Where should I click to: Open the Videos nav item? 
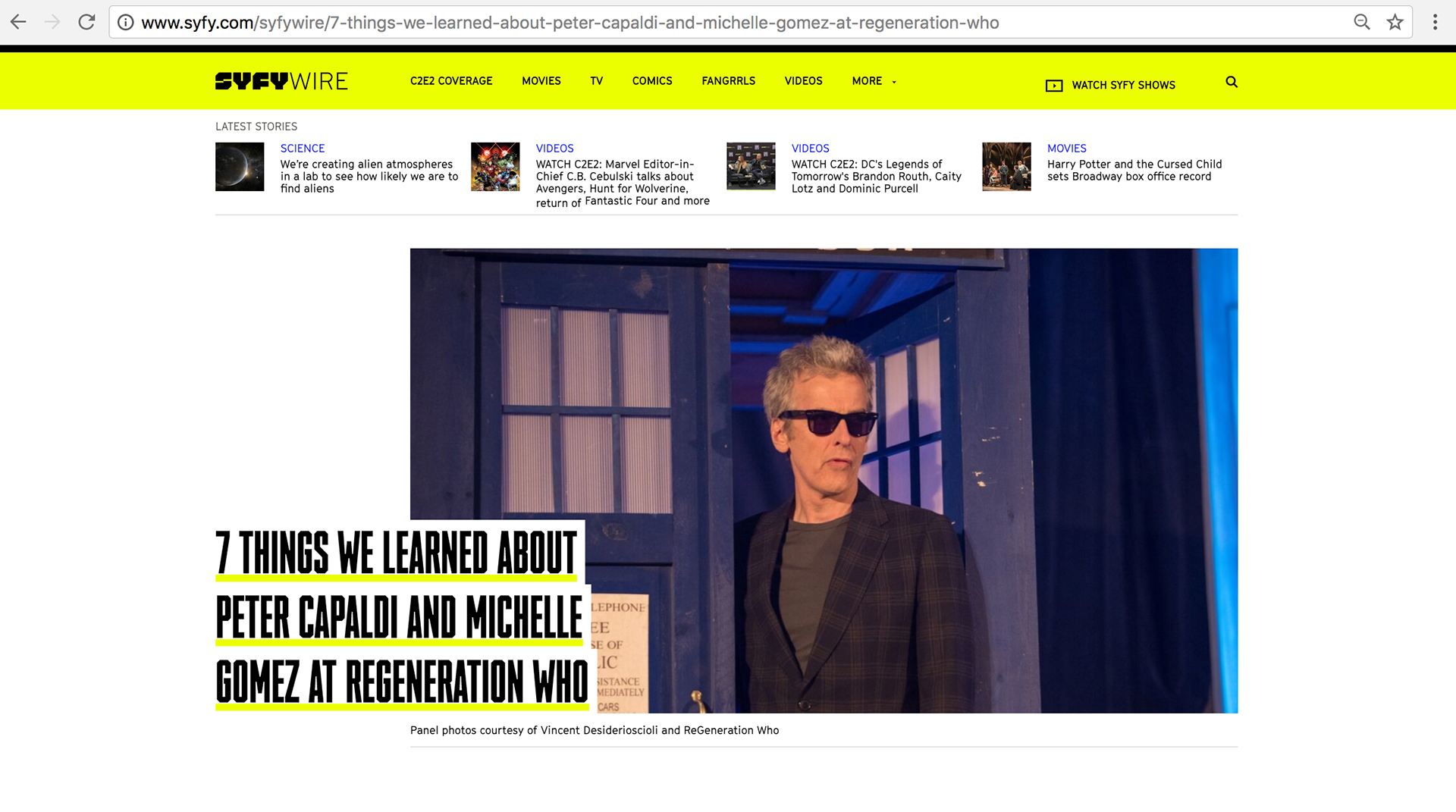pos(803,81)
